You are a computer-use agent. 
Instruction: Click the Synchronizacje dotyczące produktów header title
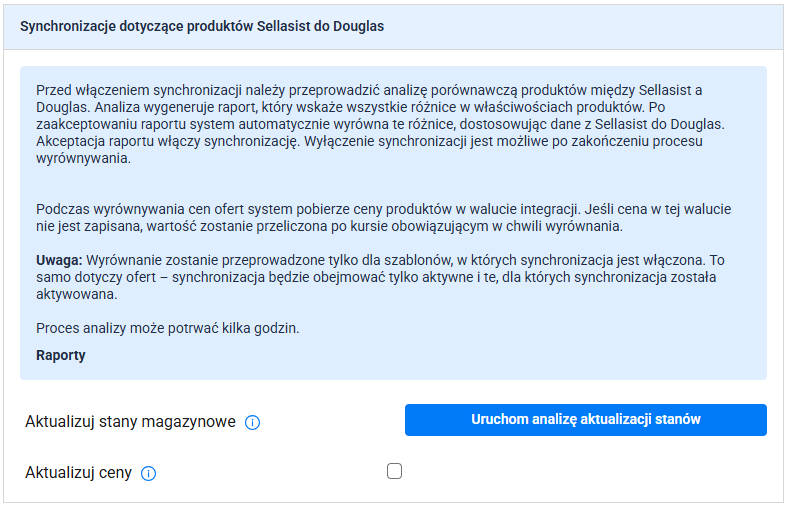202,26
